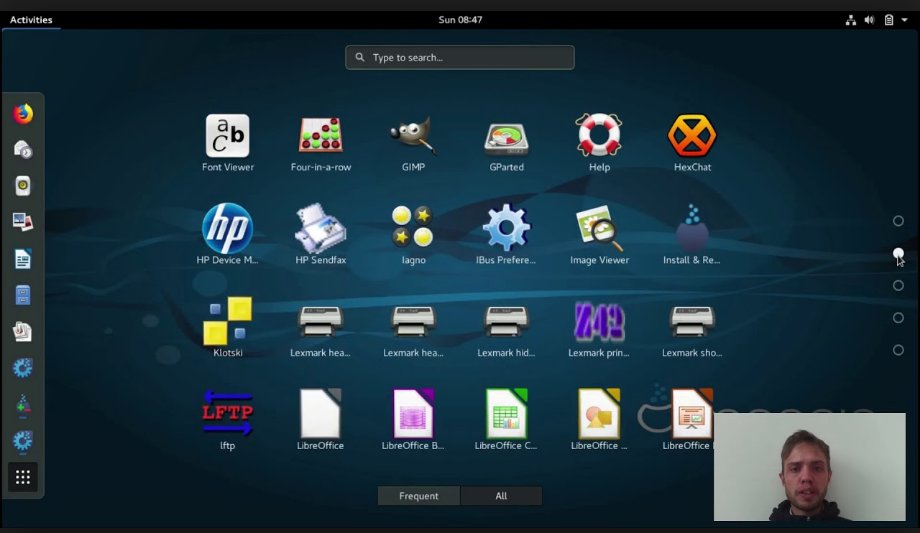Launch LibreOffice Base
This screenshot has height=533, width=920.
pos(413,413)
